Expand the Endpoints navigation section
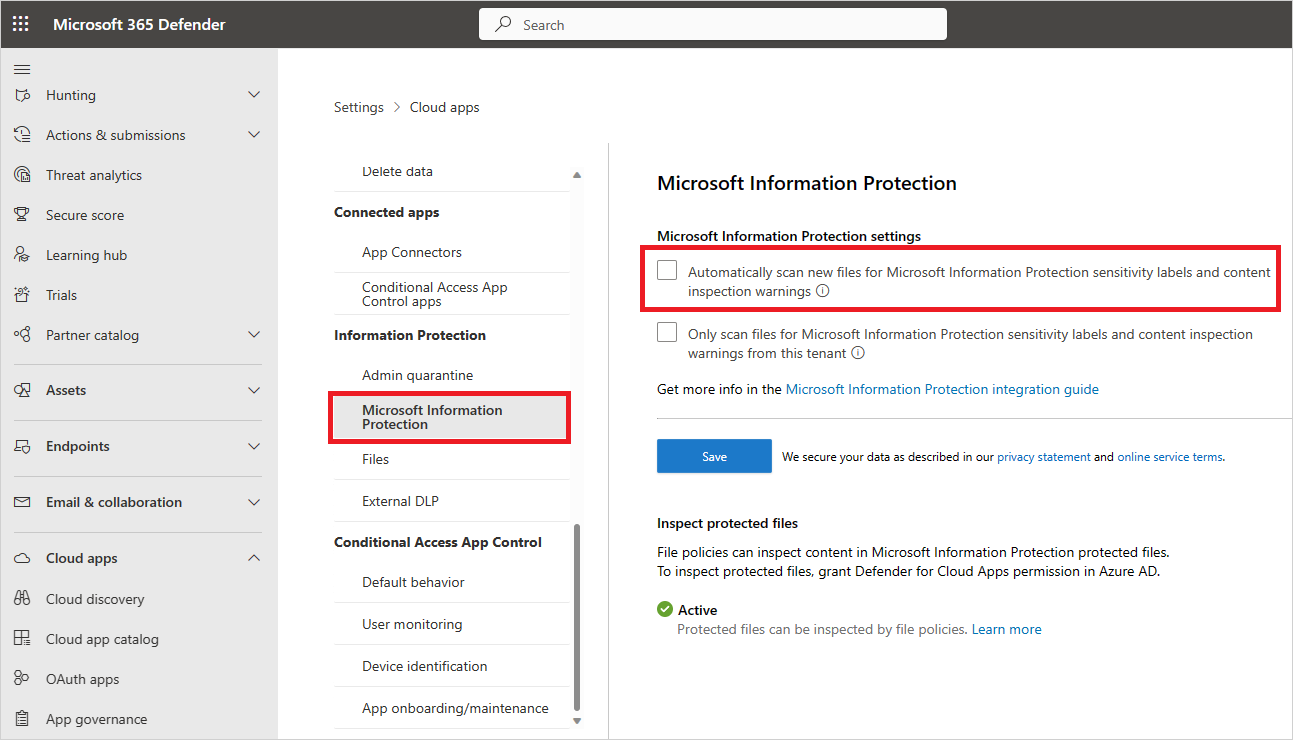This screenshot has height=740, width=1293. coord(253,446)
